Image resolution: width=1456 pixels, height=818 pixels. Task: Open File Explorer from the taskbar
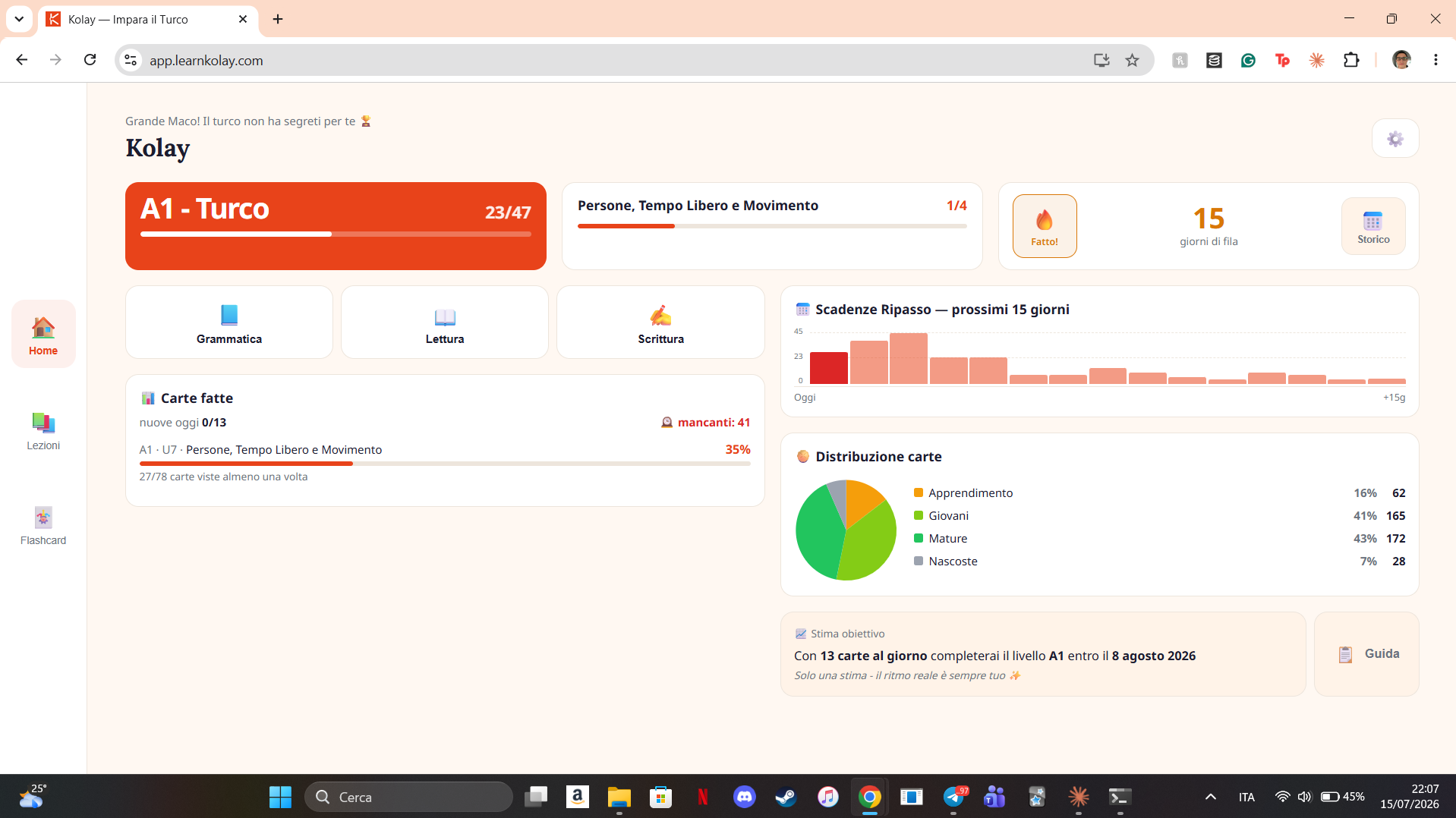(x=619, y=797)
